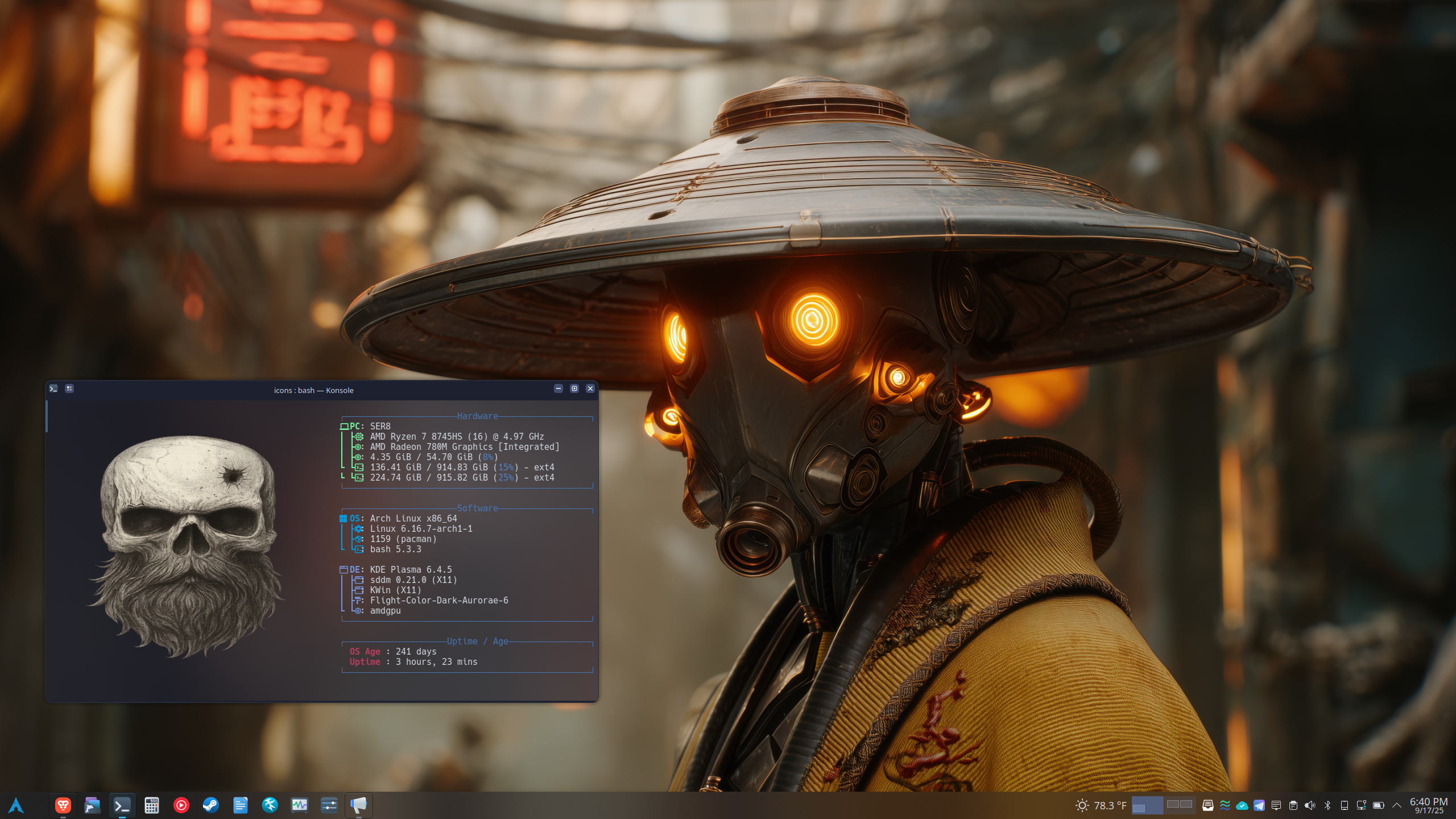Open the Bluetooth tray icon
Image resolution: width=1456 pixels, height=819 pixels.
pyautogui.click(x=1327, y=805)
